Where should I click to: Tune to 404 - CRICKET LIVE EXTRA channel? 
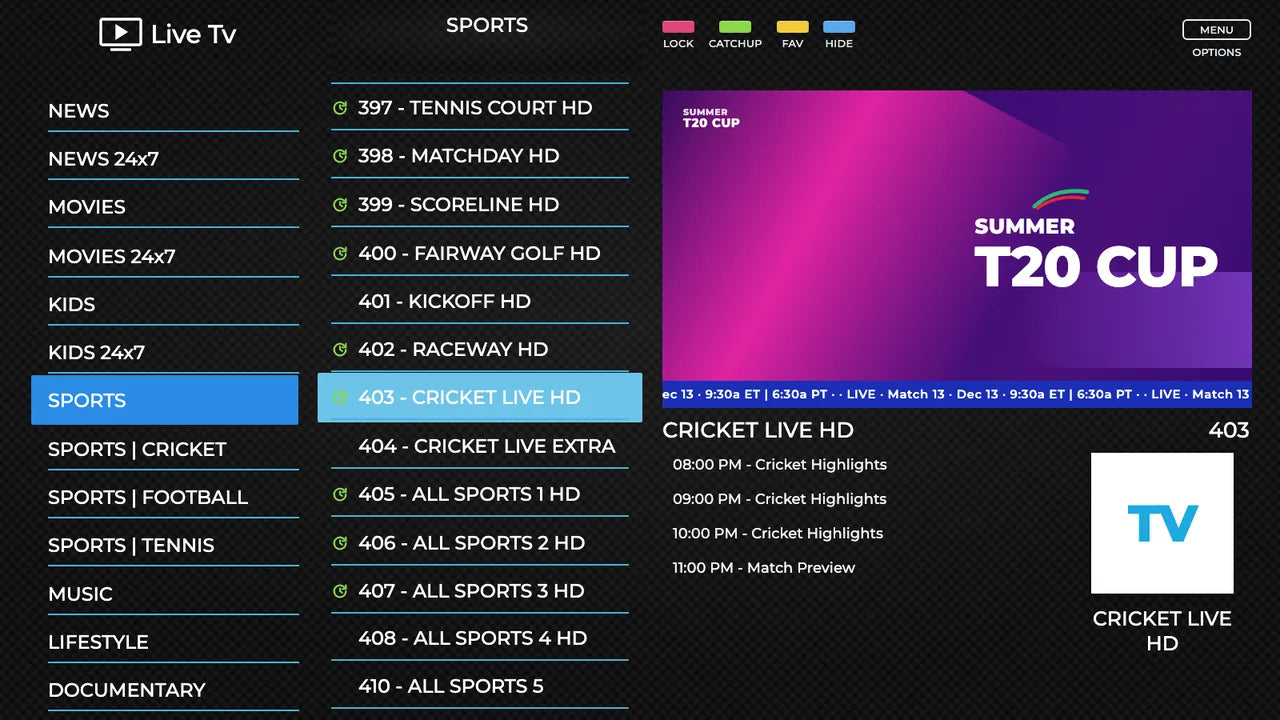(480, 446)
